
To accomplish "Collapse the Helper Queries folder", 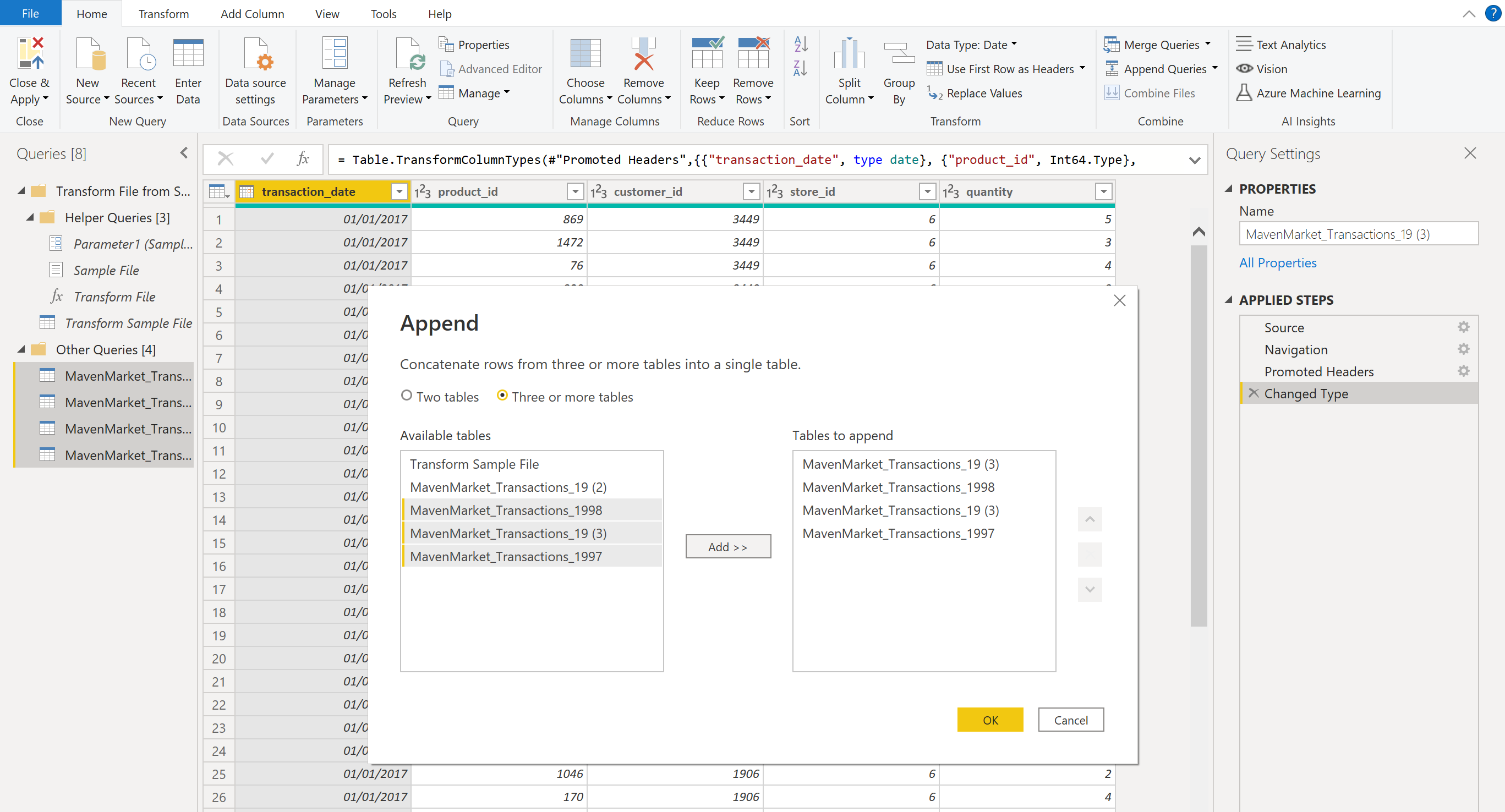I will point(30,217).
